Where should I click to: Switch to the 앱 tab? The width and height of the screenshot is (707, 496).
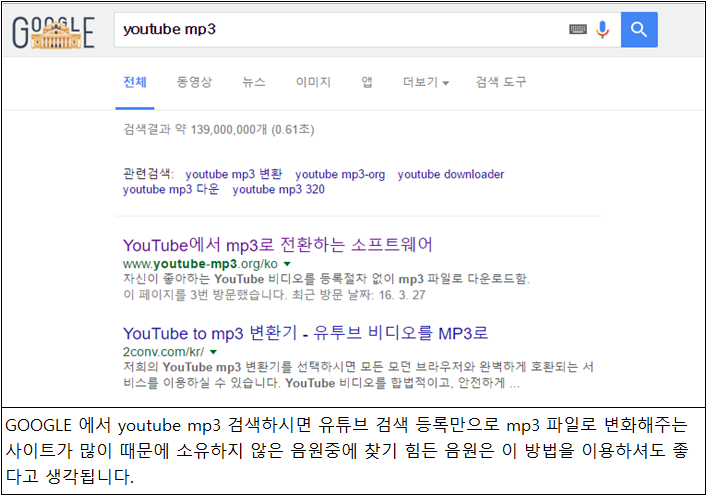point(367,82)
